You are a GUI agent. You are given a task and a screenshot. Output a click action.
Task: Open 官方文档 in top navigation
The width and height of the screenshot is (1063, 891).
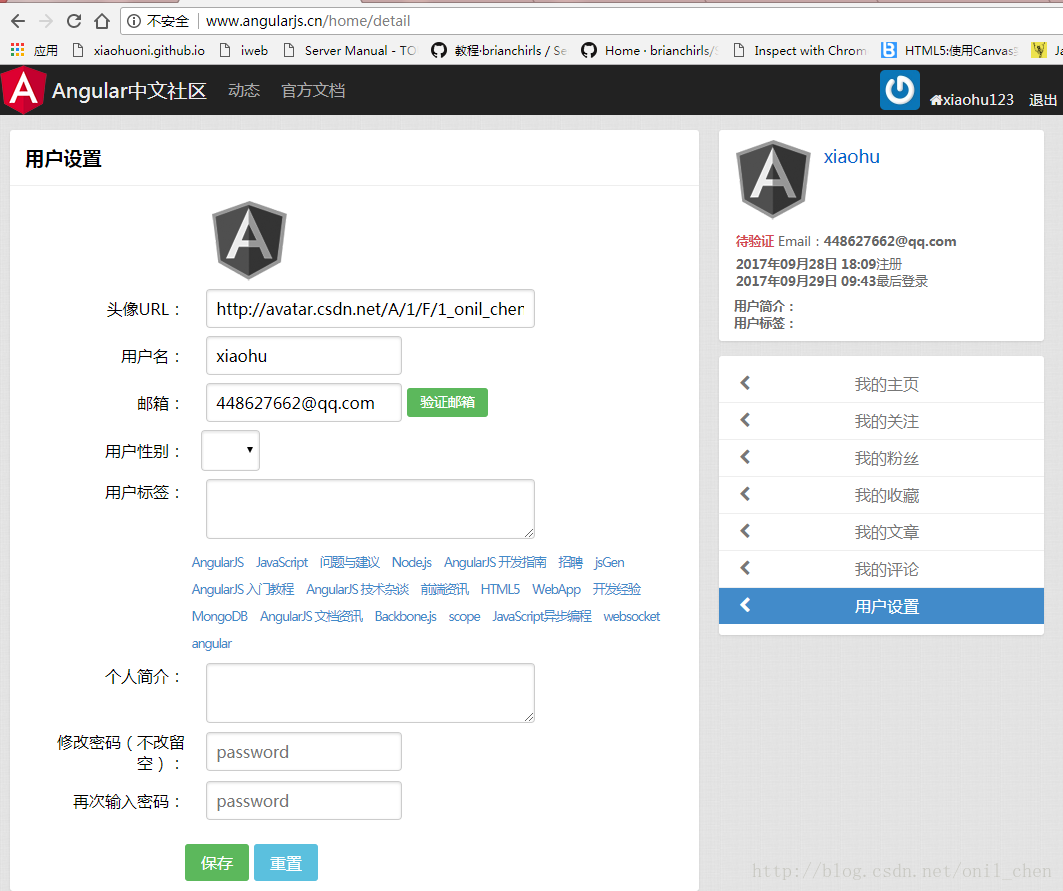[x=313, y=90]
